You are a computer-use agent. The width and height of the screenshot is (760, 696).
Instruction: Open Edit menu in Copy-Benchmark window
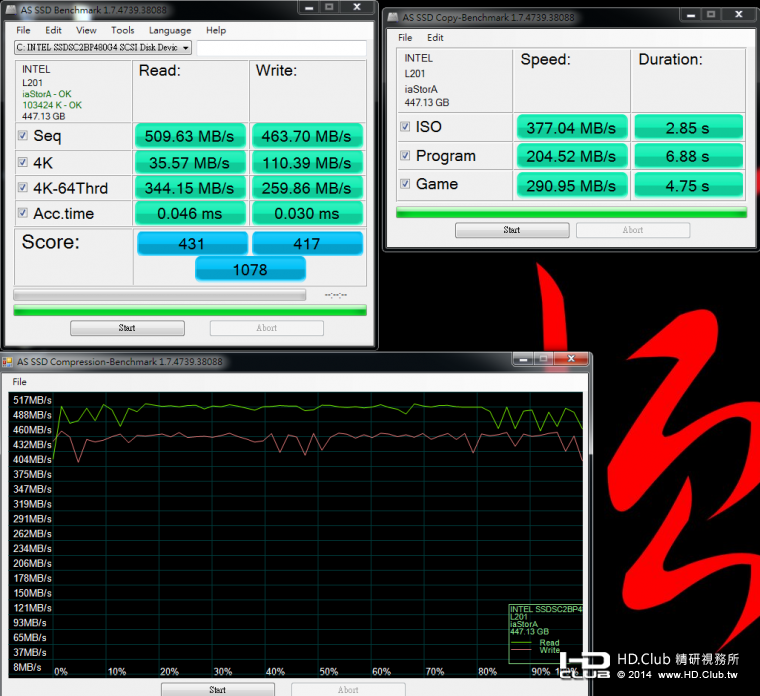(435, 37)
